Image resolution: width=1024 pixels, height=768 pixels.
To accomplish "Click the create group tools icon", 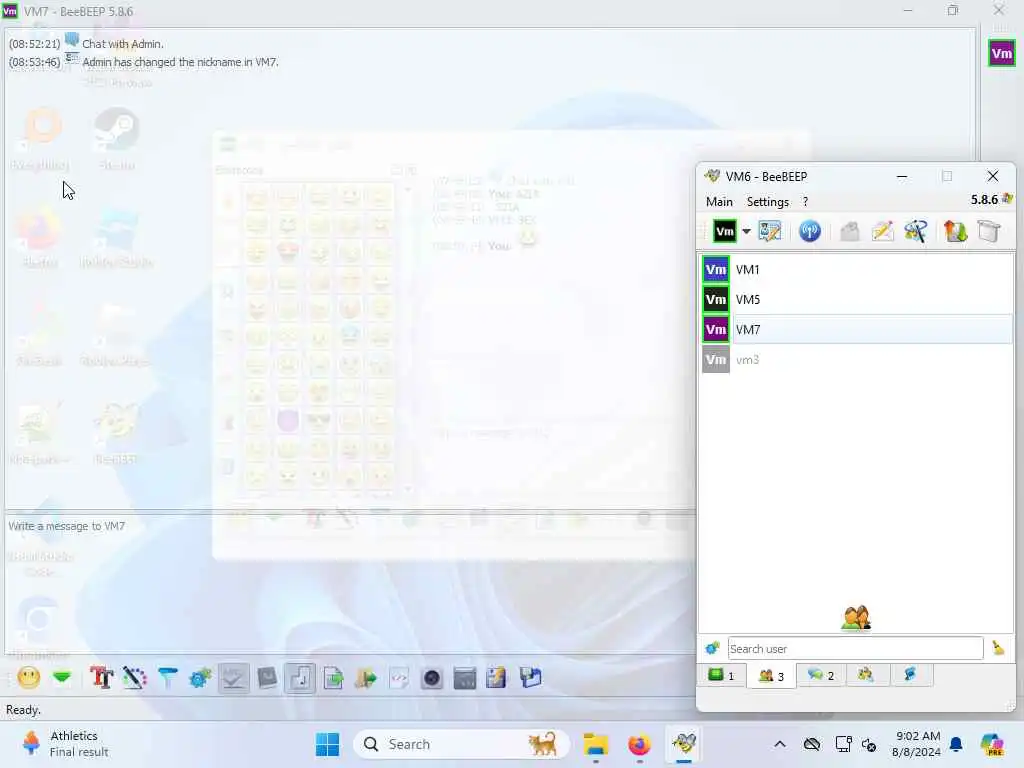I will (916, 231).
